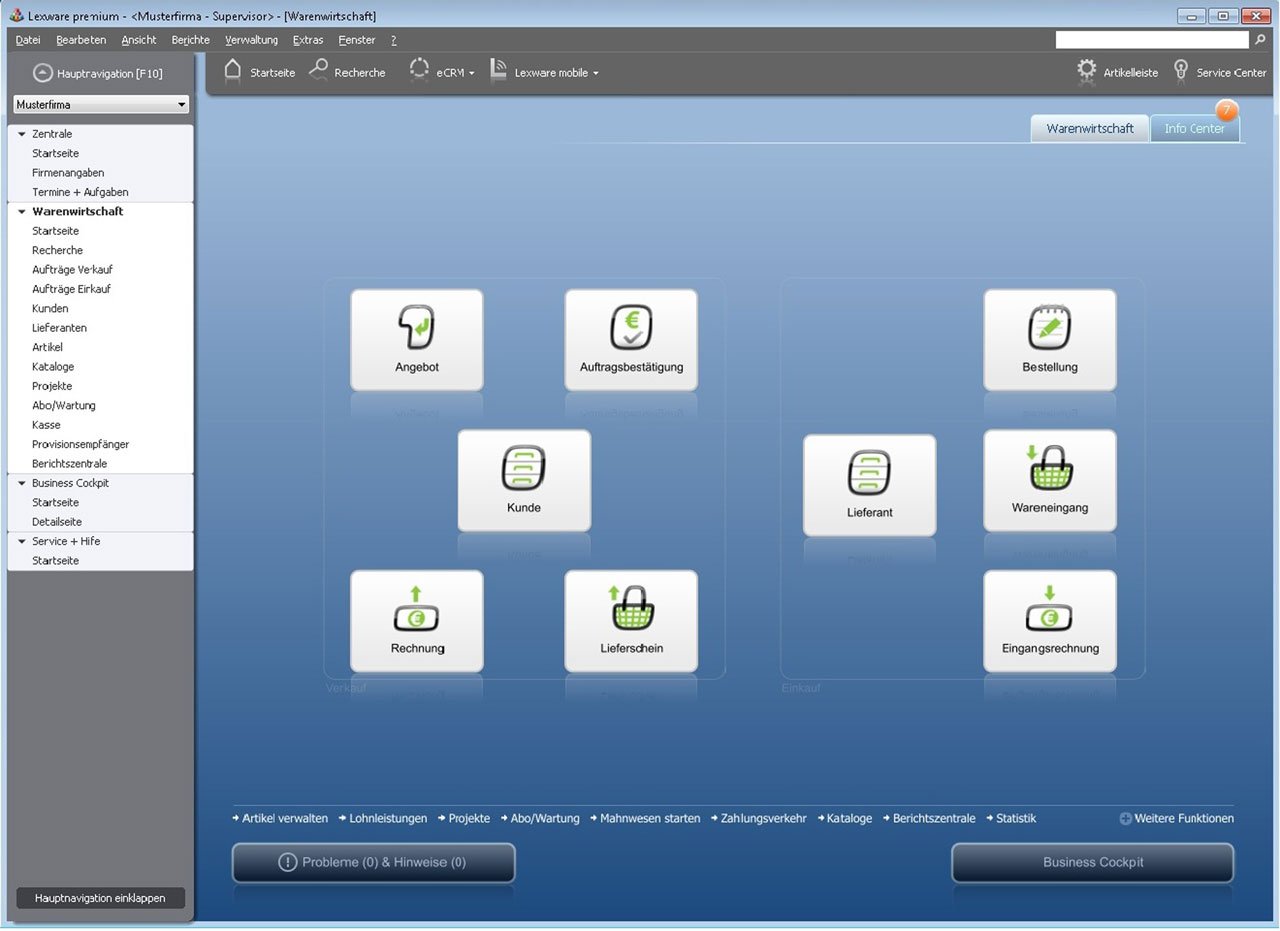Click the Hauptnavigation collapse arrow icon
The width and height of the screenshot is (1280, 931).
point(43,73)
